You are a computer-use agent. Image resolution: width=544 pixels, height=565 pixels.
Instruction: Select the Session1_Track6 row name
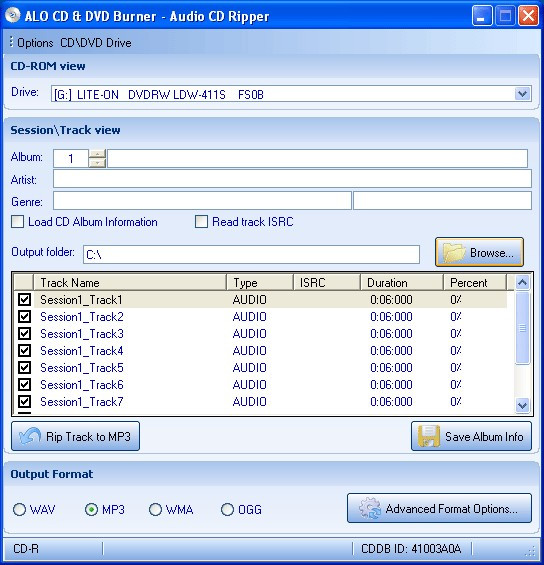pos(82,384)
